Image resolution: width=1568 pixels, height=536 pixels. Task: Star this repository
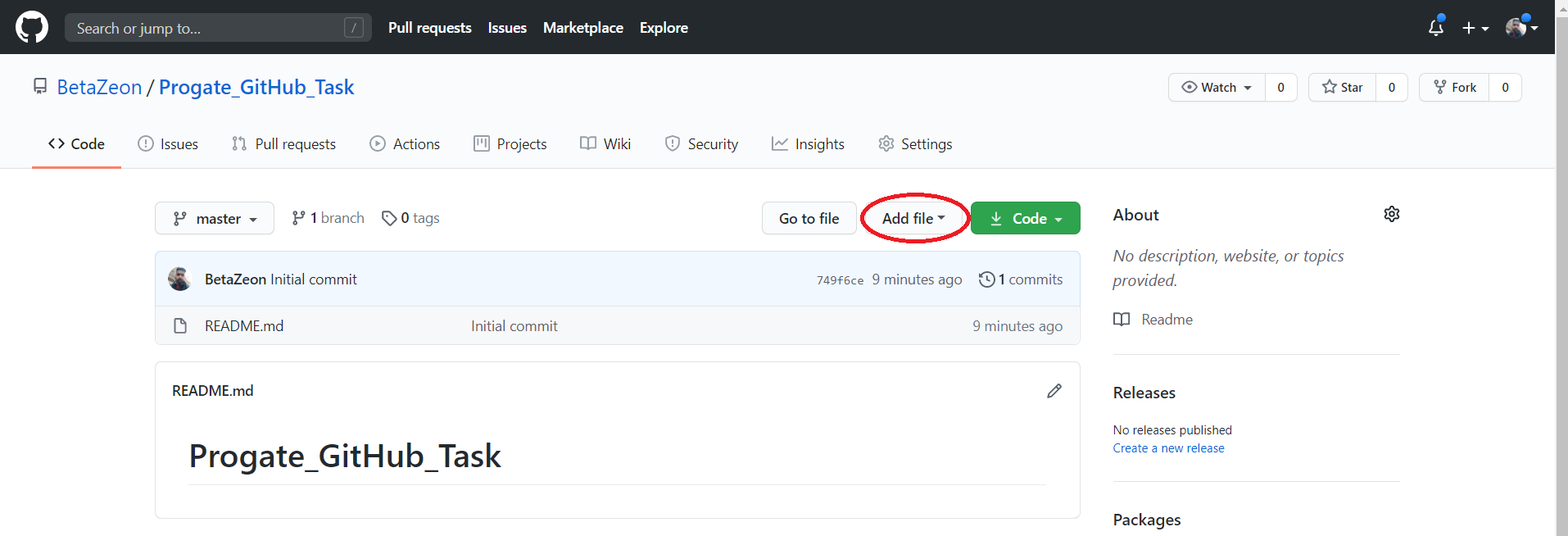(x=1343, y=88)
